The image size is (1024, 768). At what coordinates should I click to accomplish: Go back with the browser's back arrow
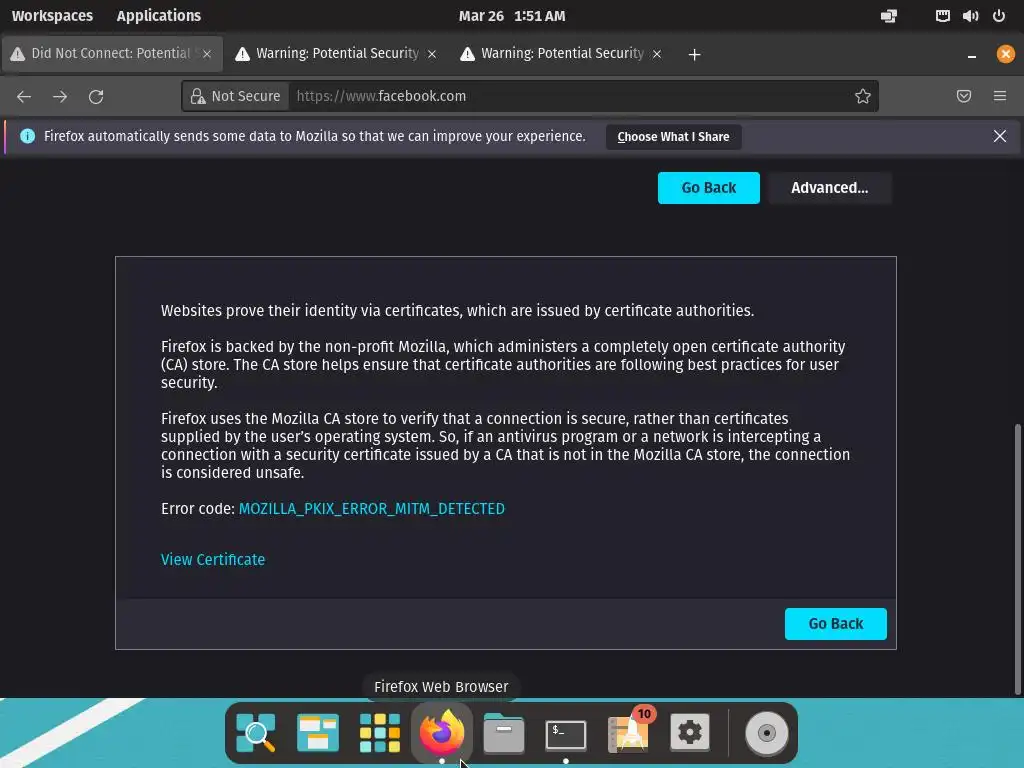coord(24,97)
